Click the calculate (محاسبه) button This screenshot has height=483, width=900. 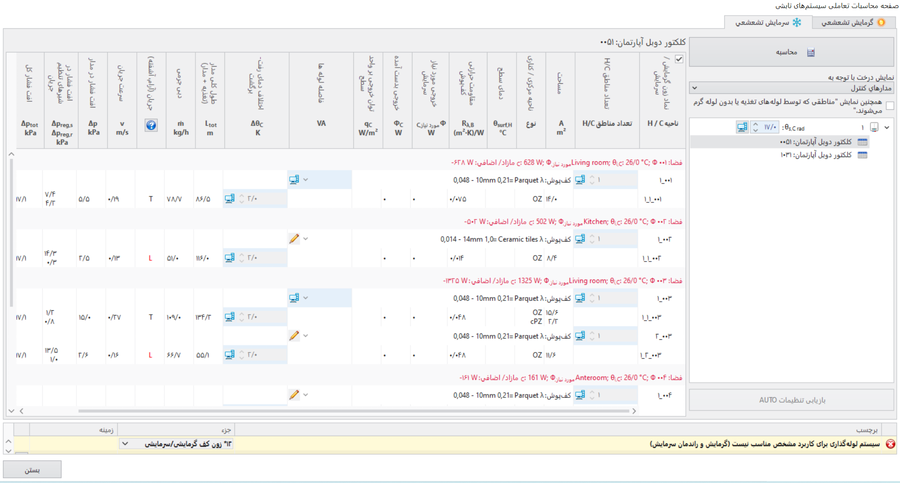point(792,52)
